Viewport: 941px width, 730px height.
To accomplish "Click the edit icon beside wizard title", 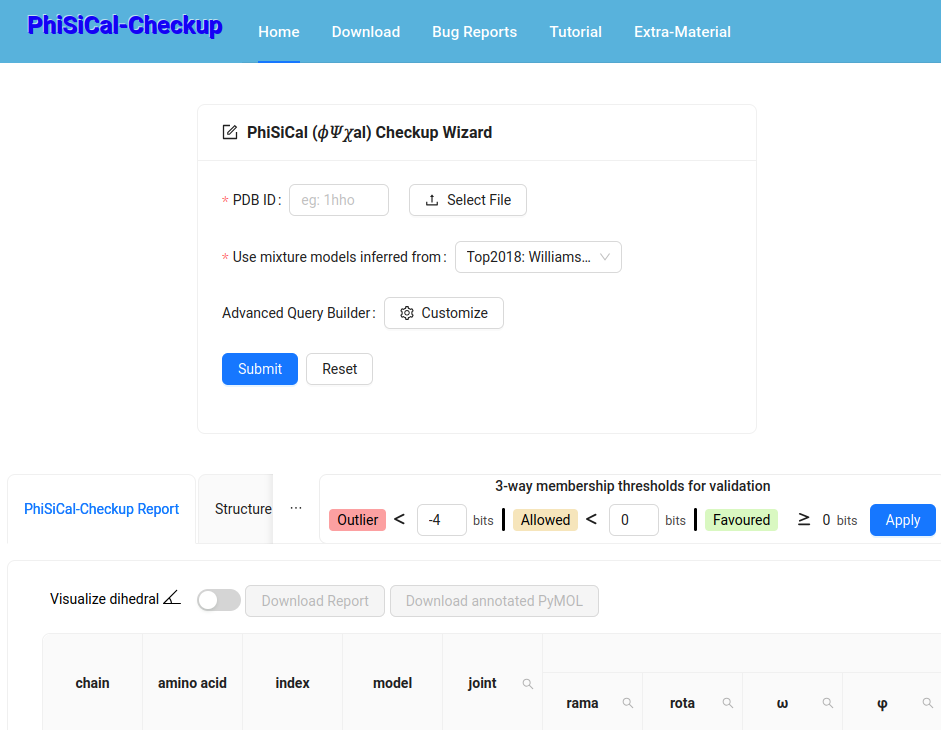I will click(x=230, y=132).
